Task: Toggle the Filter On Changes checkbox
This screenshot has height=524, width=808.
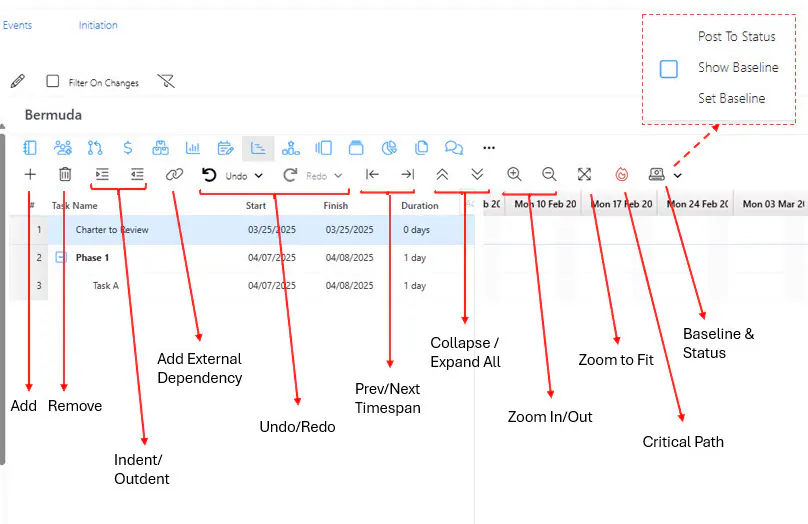Action: pos(53,81)
